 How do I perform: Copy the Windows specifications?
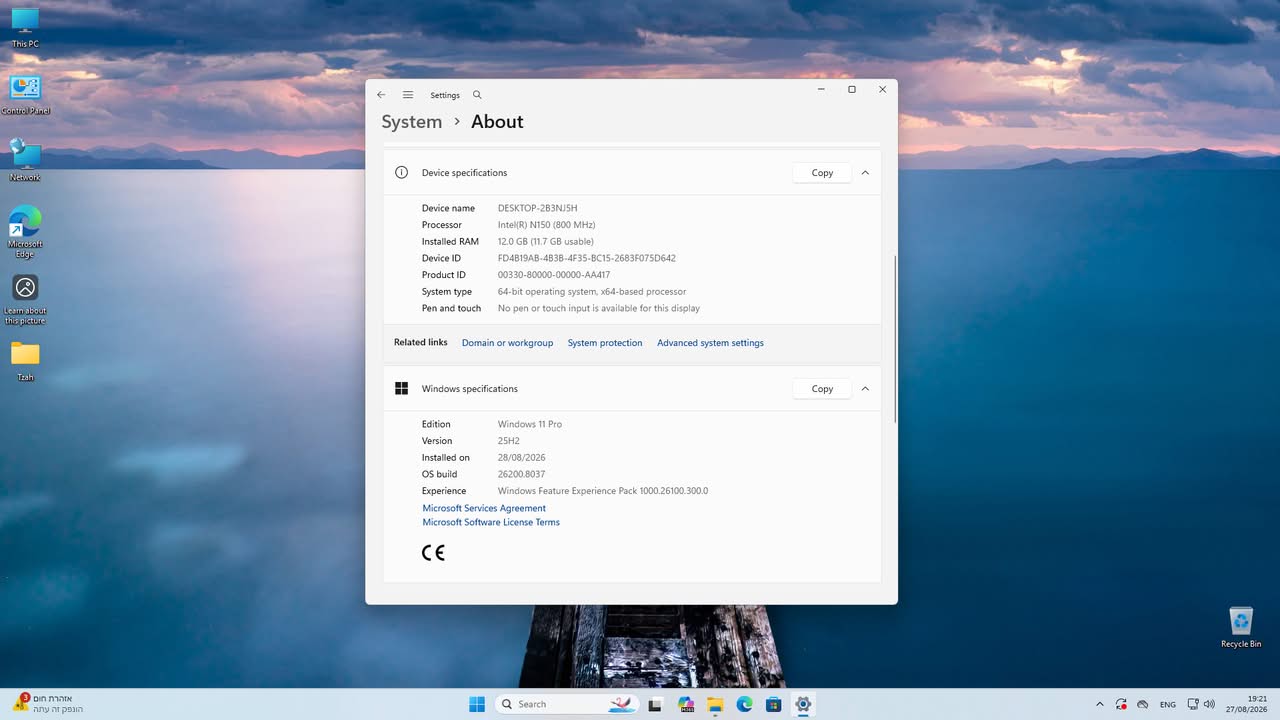click(x=822, y=388)
